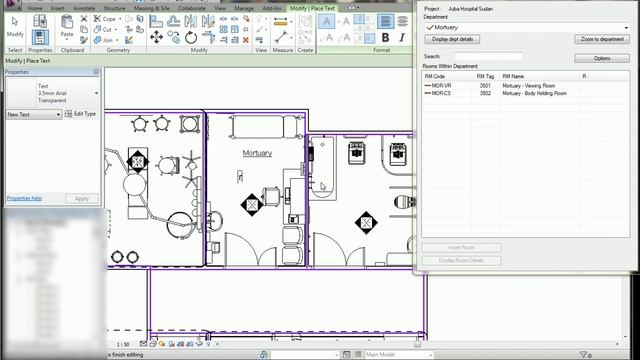Click the Search input field
This screenshot has height=360, width=640.
488,57
